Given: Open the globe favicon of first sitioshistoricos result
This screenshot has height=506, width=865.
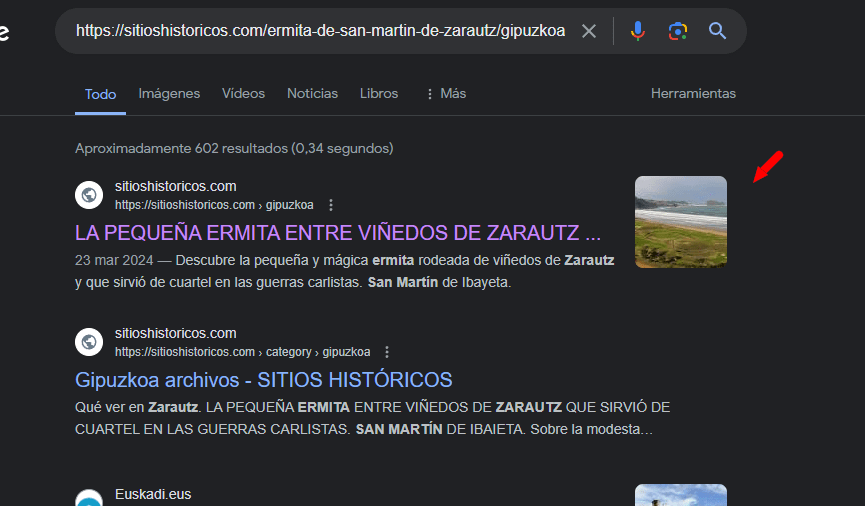Looking at the screenshot, I should point(89,195).
